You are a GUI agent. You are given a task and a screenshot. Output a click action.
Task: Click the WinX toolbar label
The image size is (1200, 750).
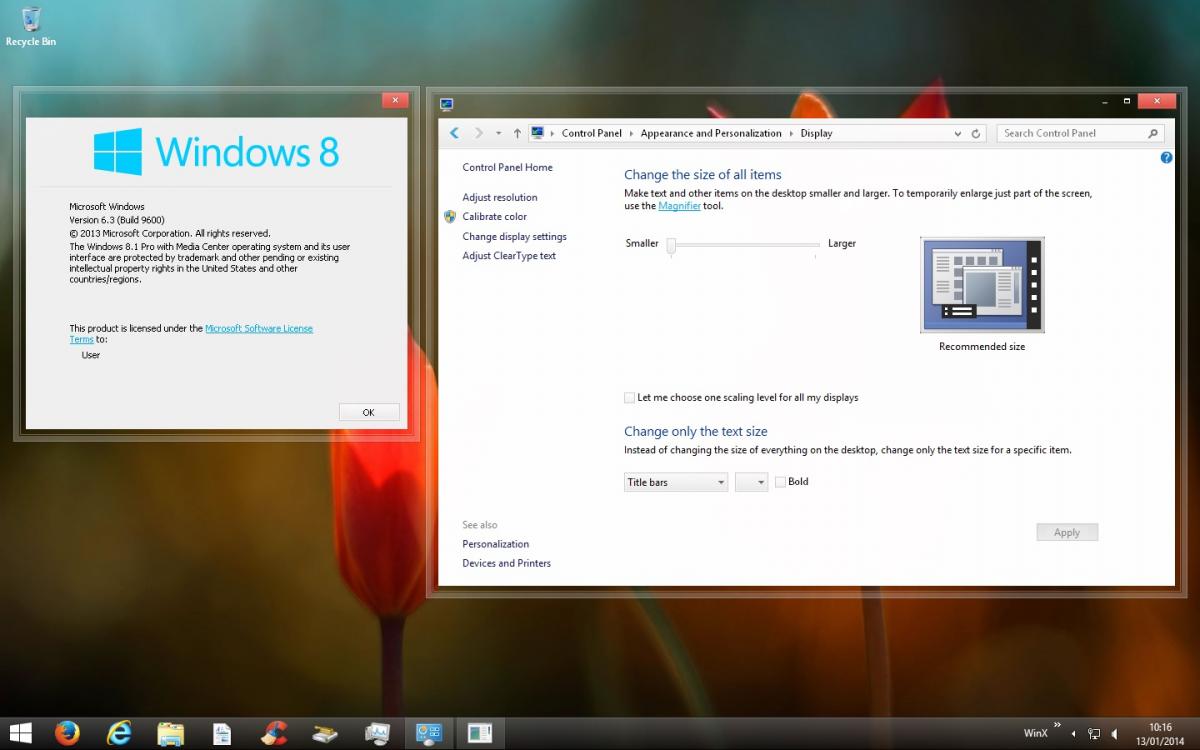[x=1036, y=734]
